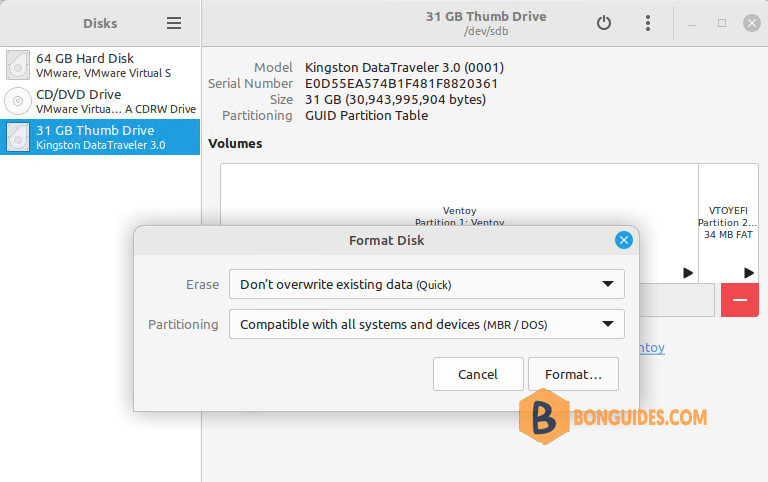The image size is (768, 482).
Task: Minimize the Disks window
Action: 692,24
